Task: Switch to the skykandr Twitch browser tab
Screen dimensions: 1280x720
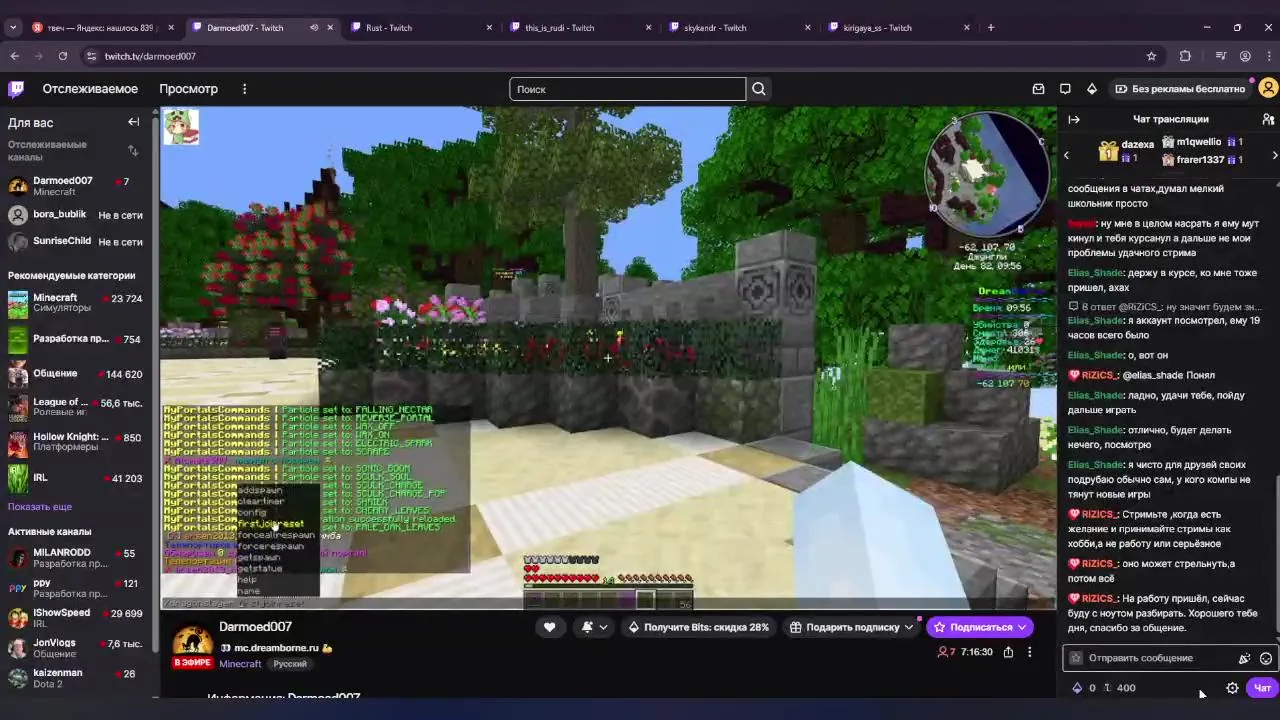Action: coord(738,27)
